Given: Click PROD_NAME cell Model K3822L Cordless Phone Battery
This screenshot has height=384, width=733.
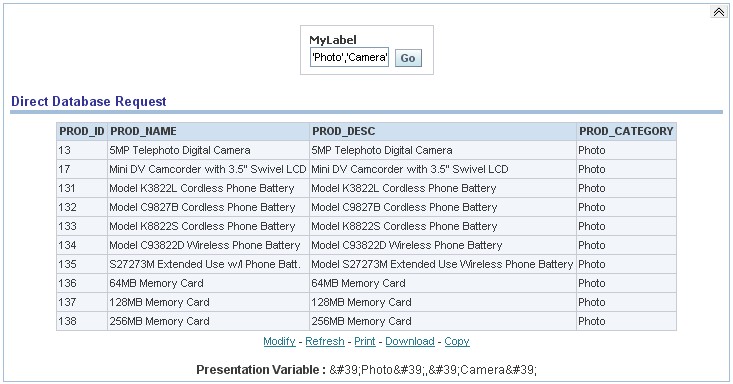Looking at the screenshot, I should (x=208, y=188).
